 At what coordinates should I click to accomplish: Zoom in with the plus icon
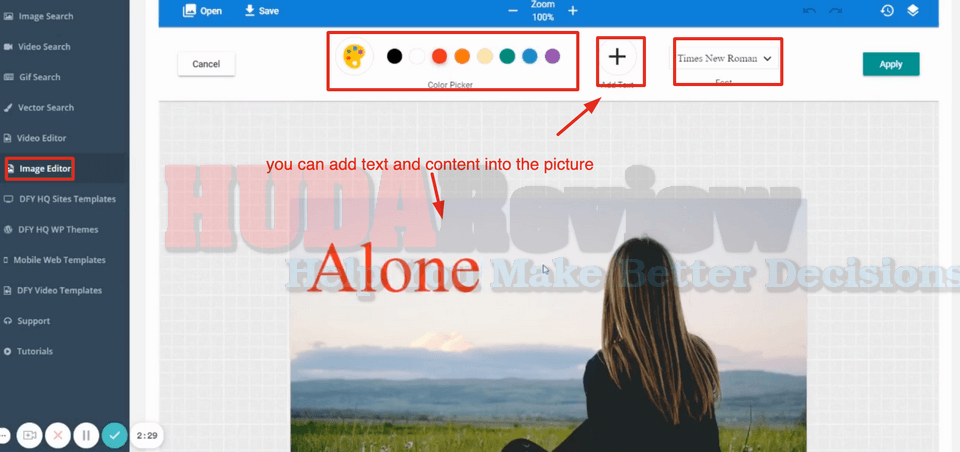point(572,11)
